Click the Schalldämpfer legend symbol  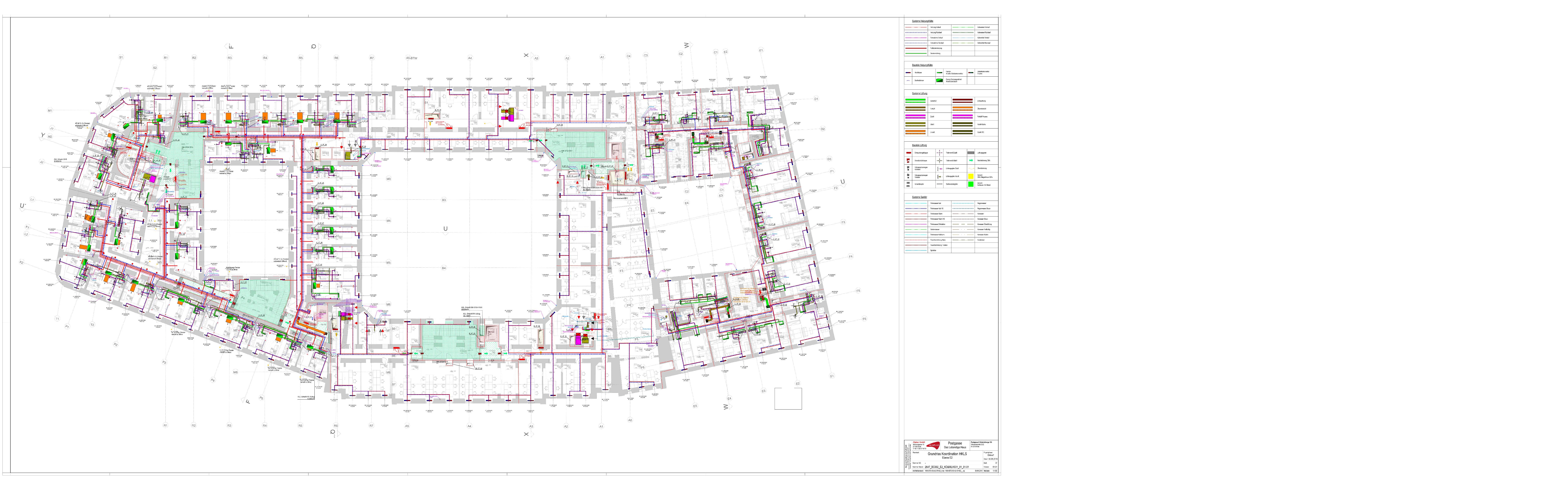pos(908,184)
